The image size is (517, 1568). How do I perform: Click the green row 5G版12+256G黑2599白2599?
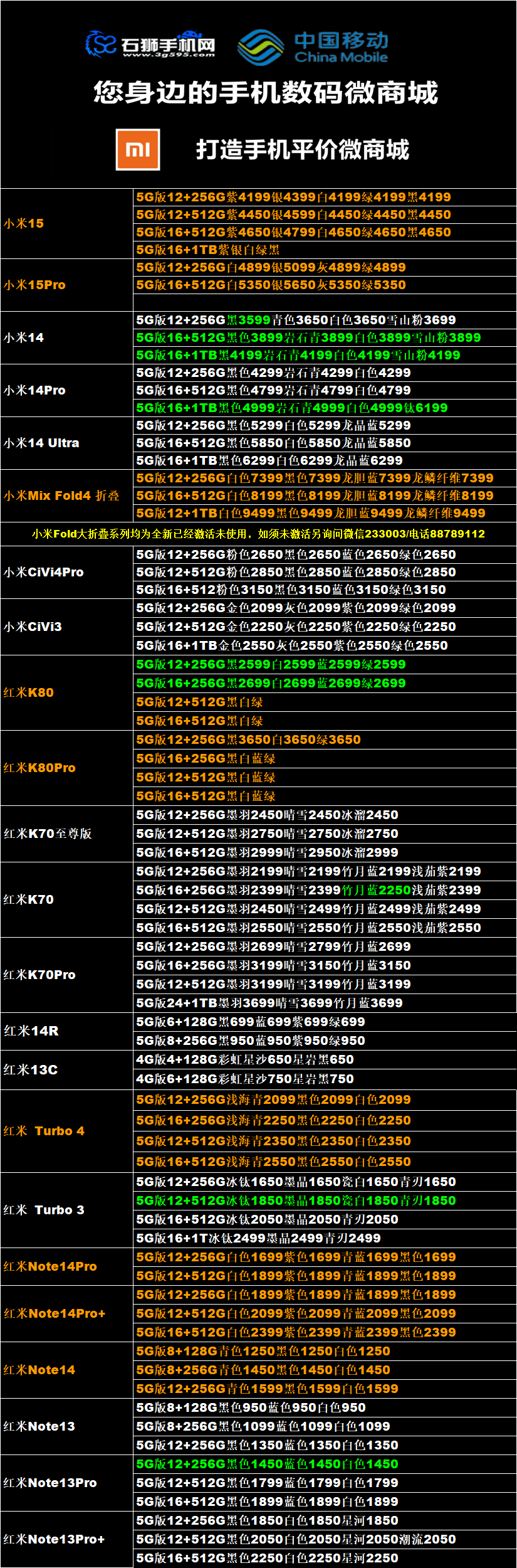point(325,664)
